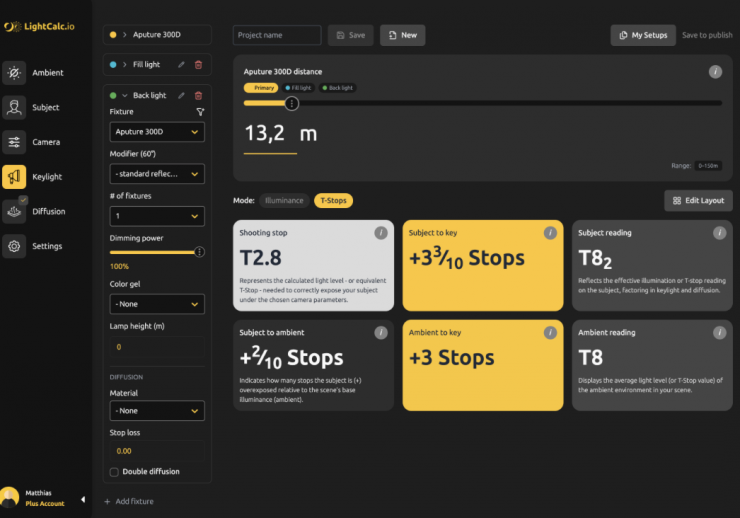Viewport: 740px width, 518px height.
Task: Open the Subject section icon in sidebar
Action: point(14,108)
